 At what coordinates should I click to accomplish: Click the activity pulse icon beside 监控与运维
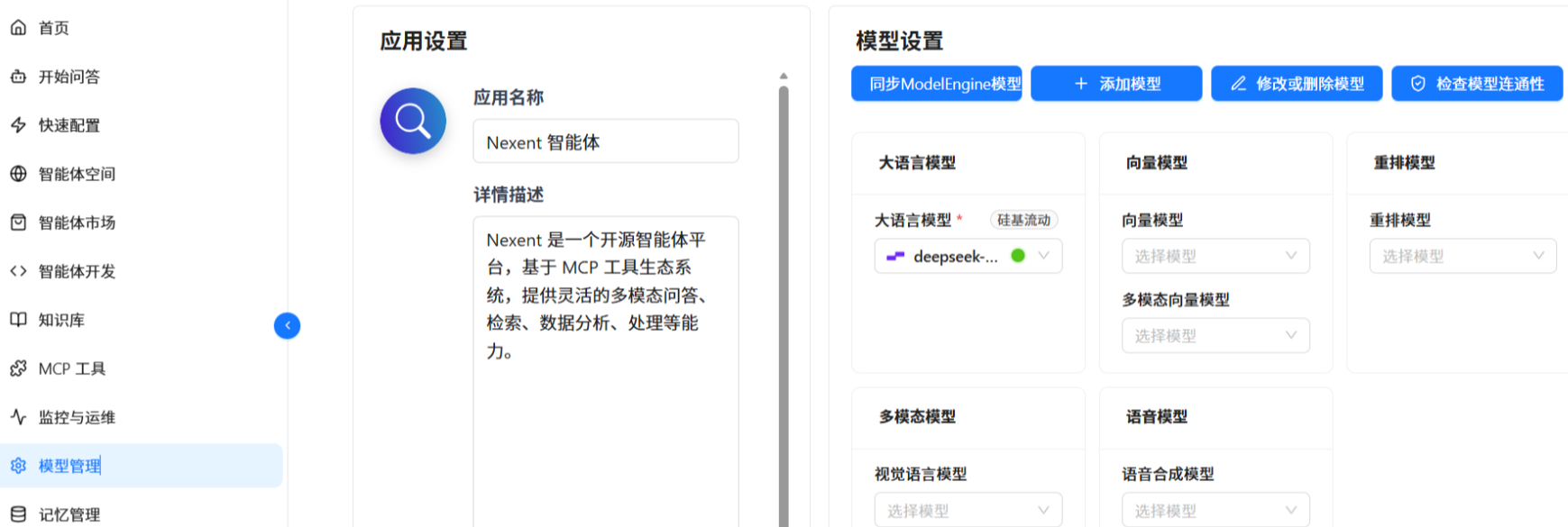tap(18, 417)
